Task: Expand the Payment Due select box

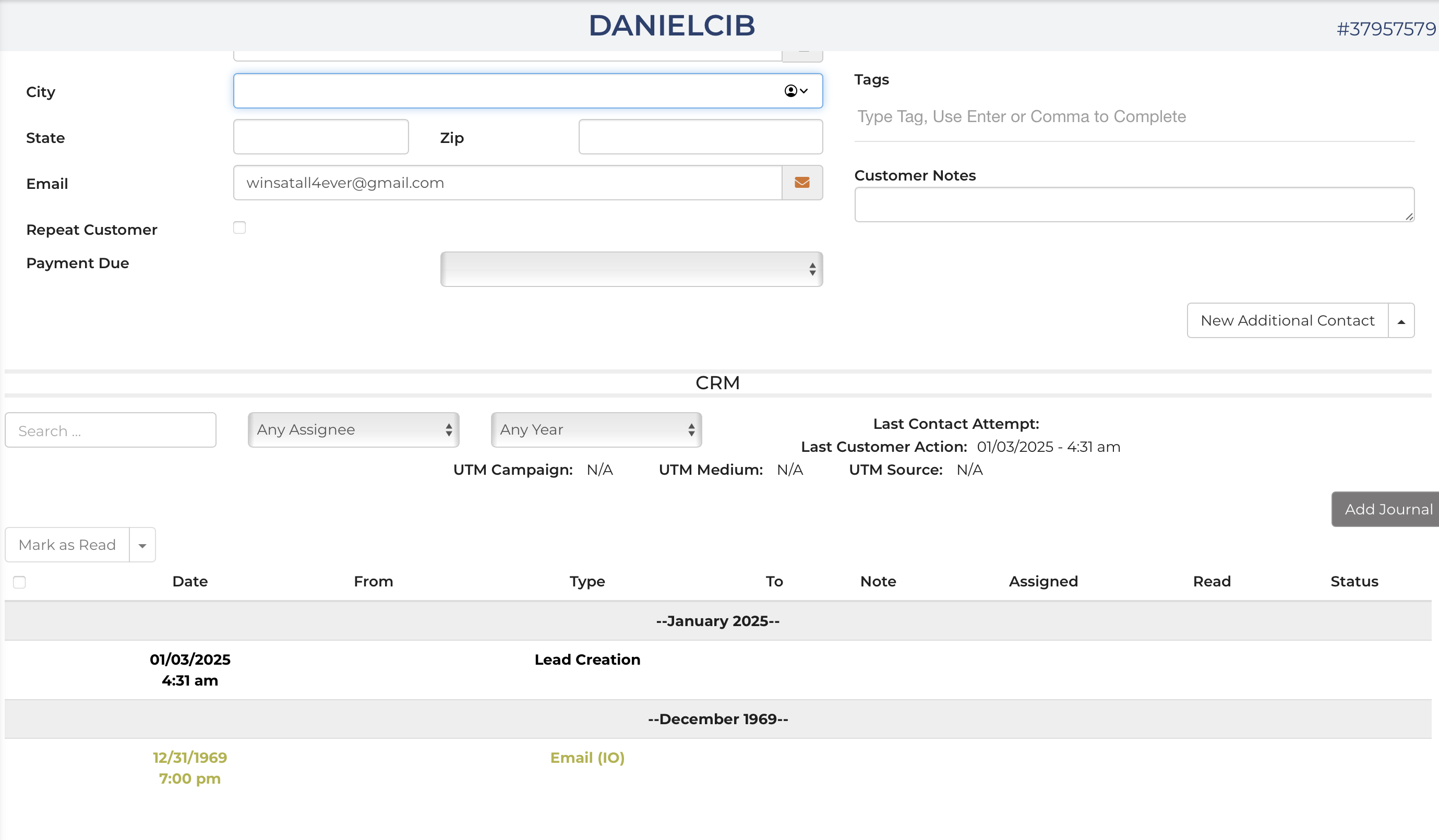Action: click(631, 269)
